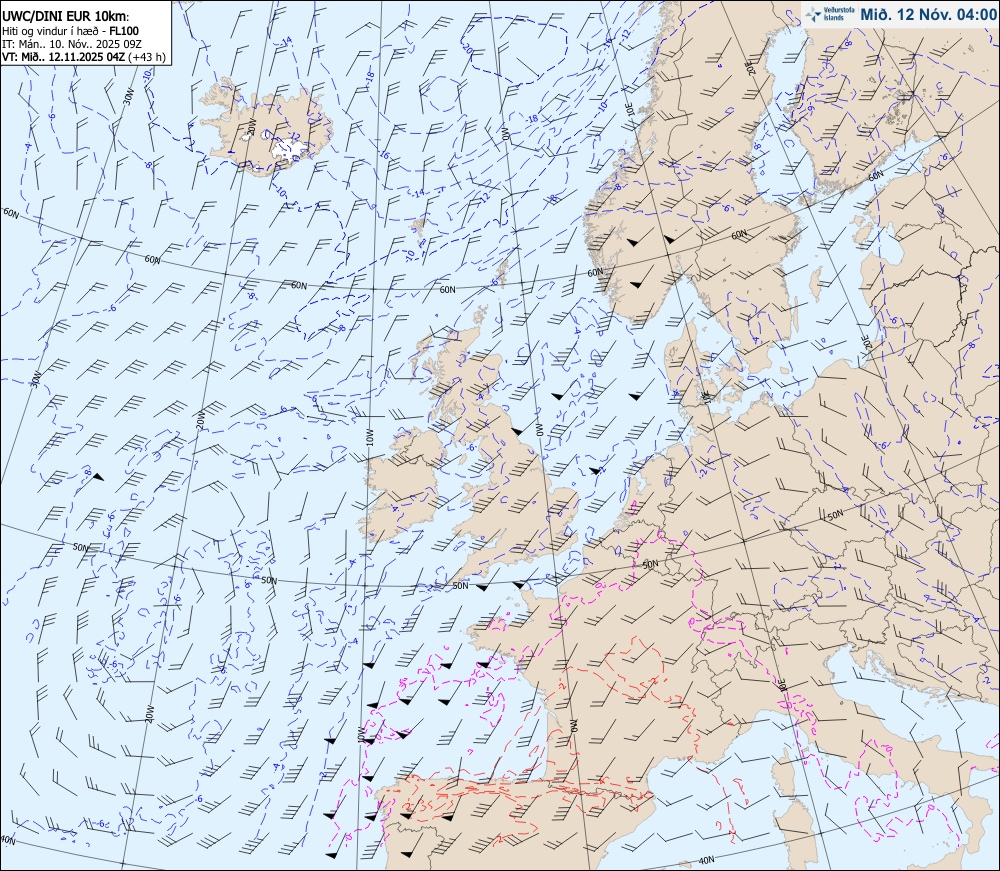Image resolution: width=1000 pixels, height=871 pixels.
Task: Click the '-14' contour label north of the Faroes
Action: (x=418, y=193)
